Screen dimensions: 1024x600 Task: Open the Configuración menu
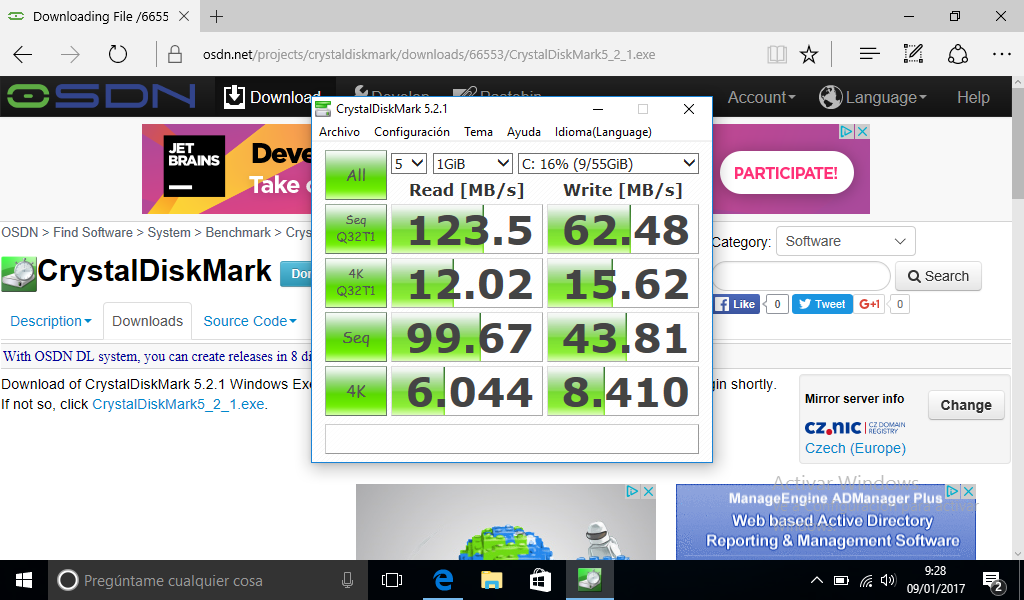tap(411, 132)
